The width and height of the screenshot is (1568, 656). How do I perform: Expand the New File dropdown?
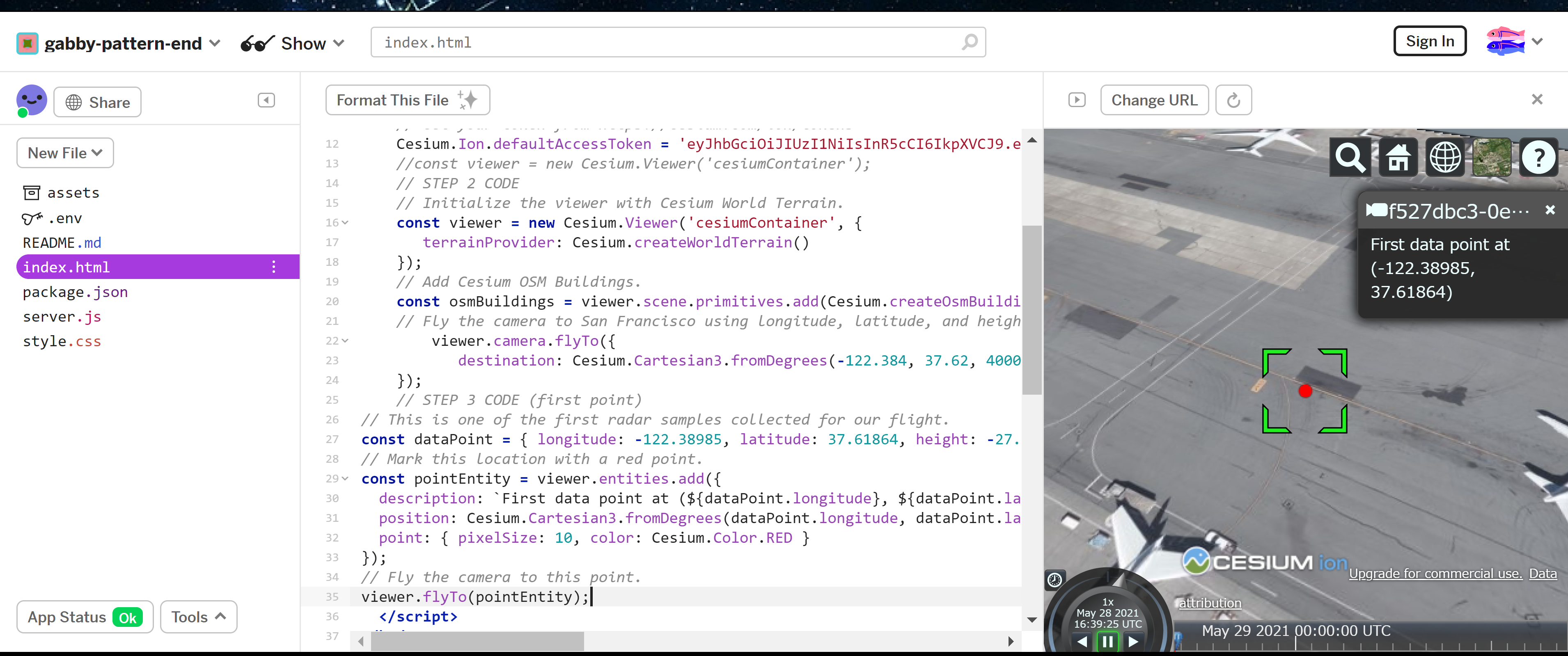tap(65, 153)
